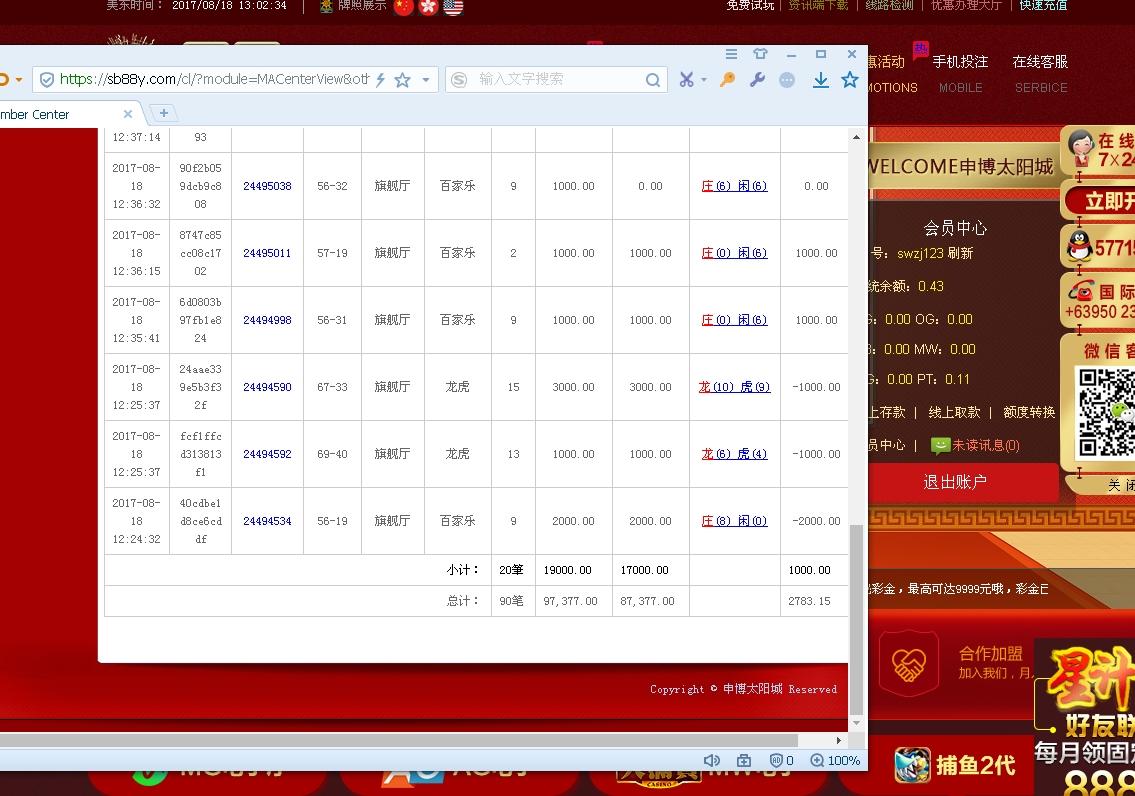Click the 捕鱼2代 fishing game icon
Viewport: 1135px width, 796px height.
click(x=912, y=766)
